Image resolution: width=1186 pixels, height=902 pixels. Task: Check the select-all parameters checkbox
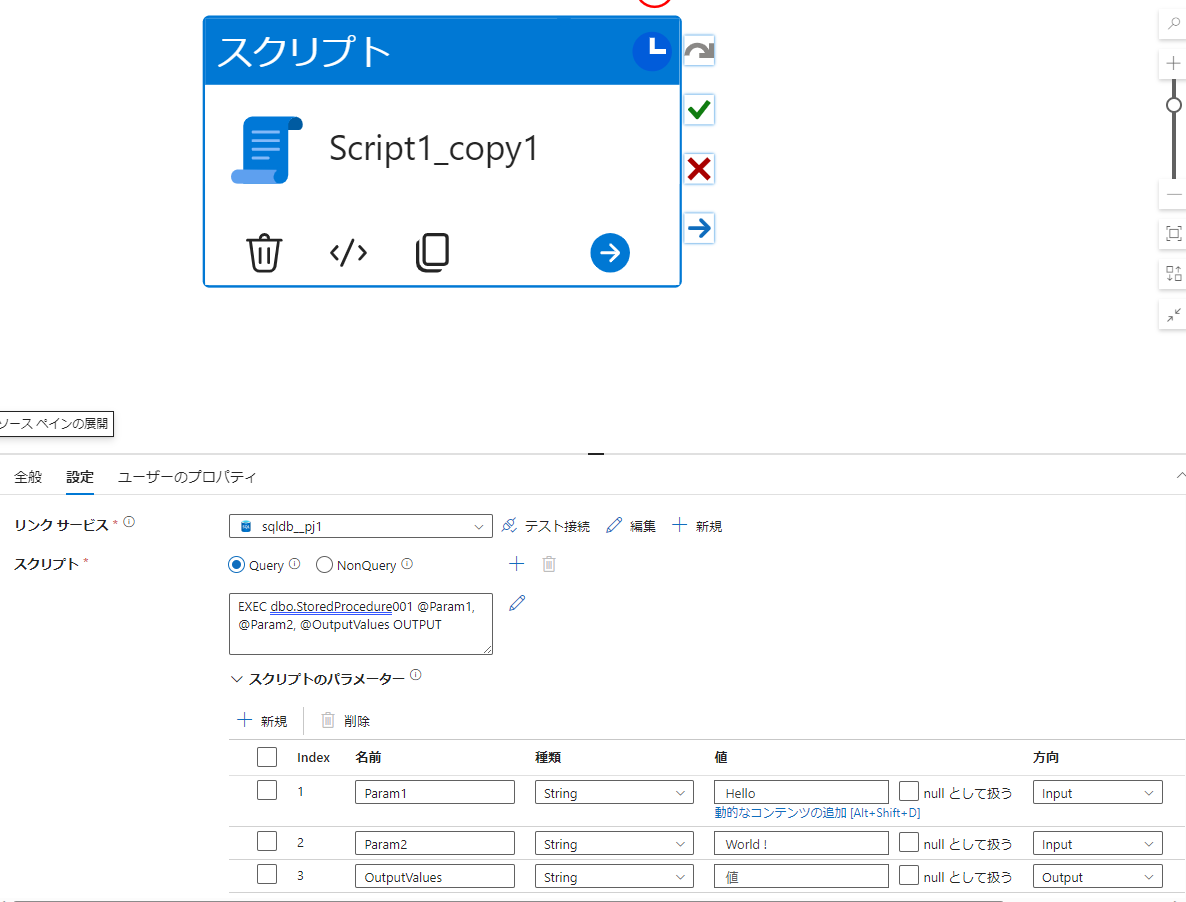pos(267,757)
